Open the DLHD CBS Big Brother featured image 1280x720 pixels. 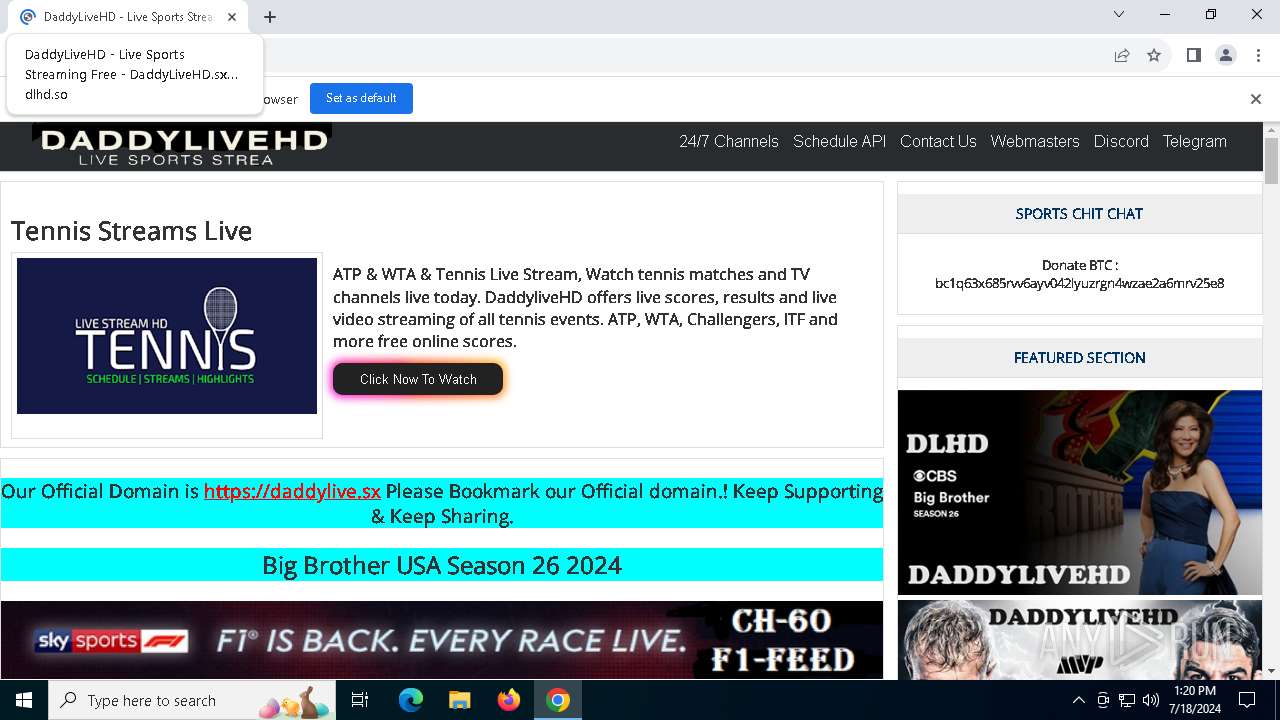click(x=1080, y=492)
